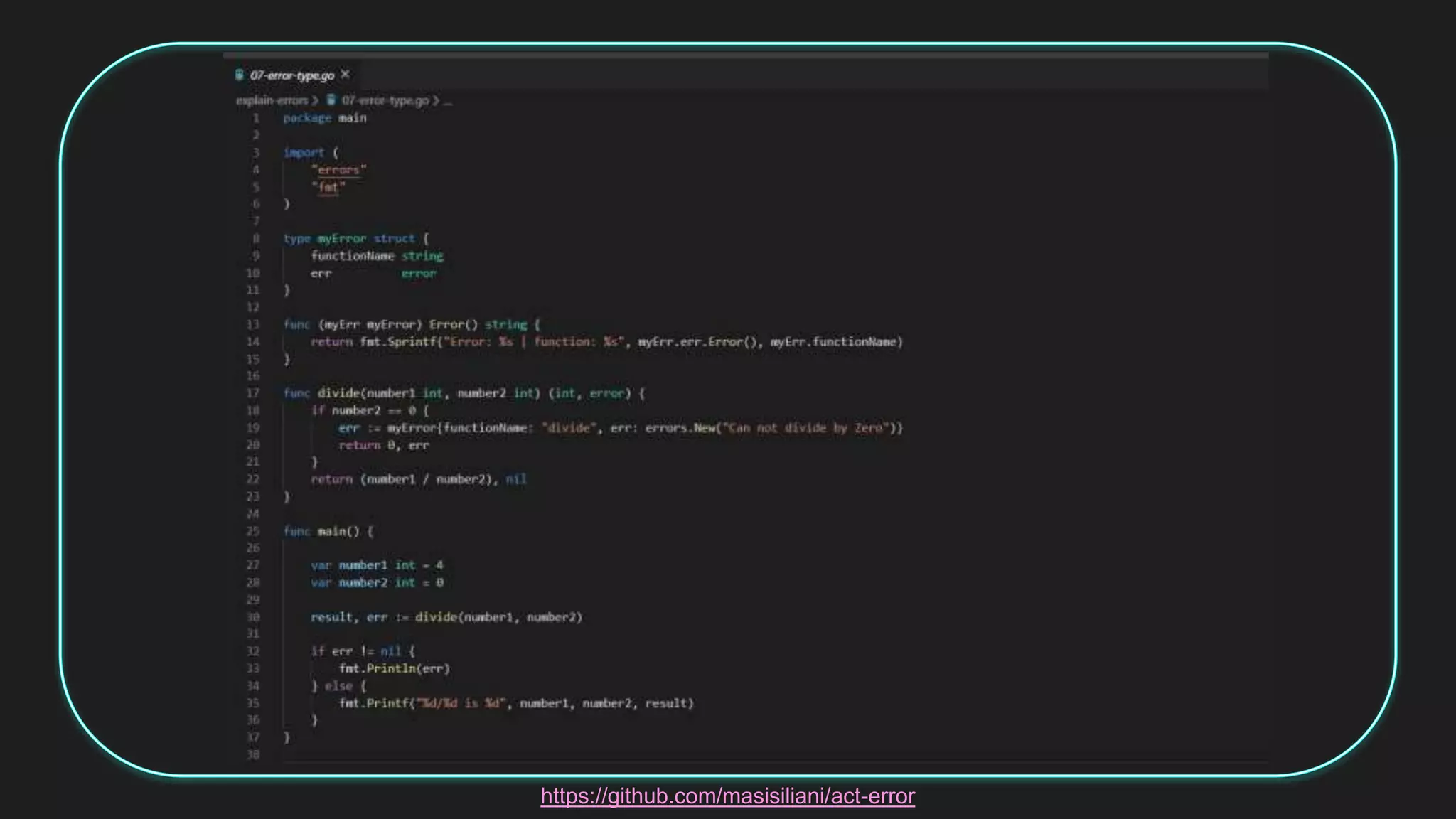Screen dimensions: 1456x819
Task: Click line number 38 in the gutter
Action: [253, 754]
